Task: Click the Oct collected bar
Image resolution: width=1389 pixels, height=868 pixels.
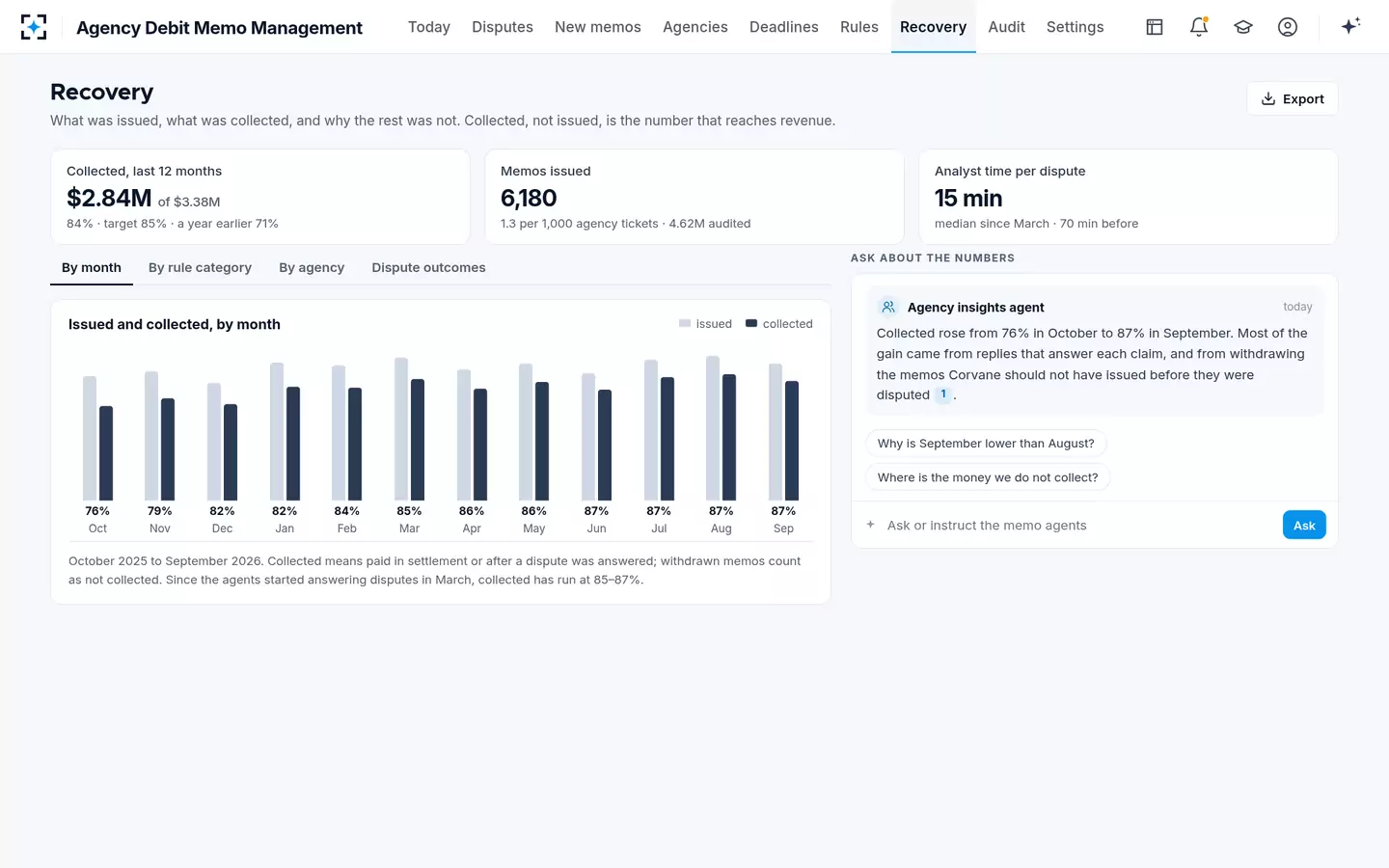Action: click(106, 453)
